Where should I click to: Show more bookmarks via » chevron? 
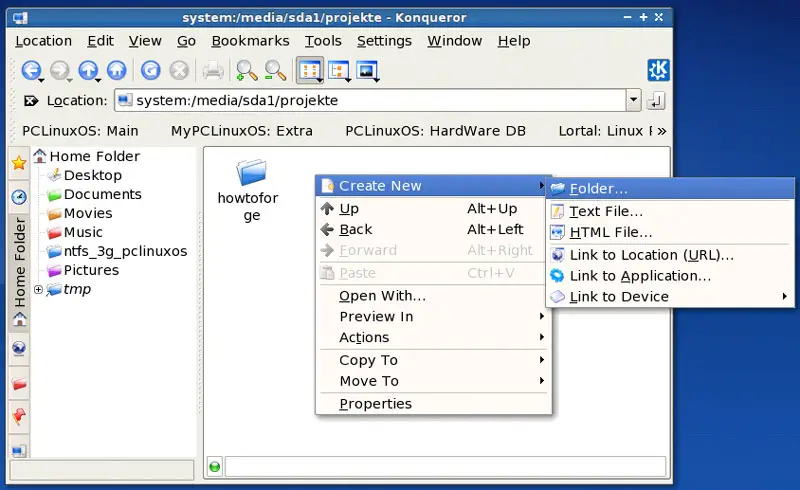click(662, 131)
